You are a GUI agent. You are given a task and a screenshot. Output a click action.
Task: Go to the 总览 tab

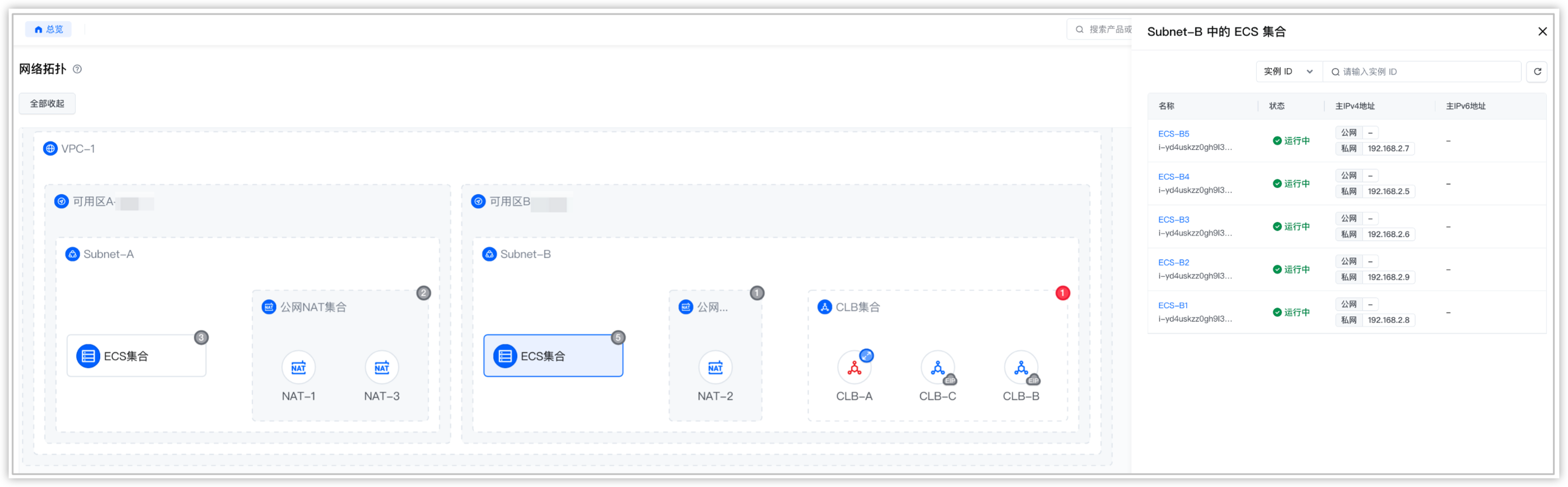point(49,29)
